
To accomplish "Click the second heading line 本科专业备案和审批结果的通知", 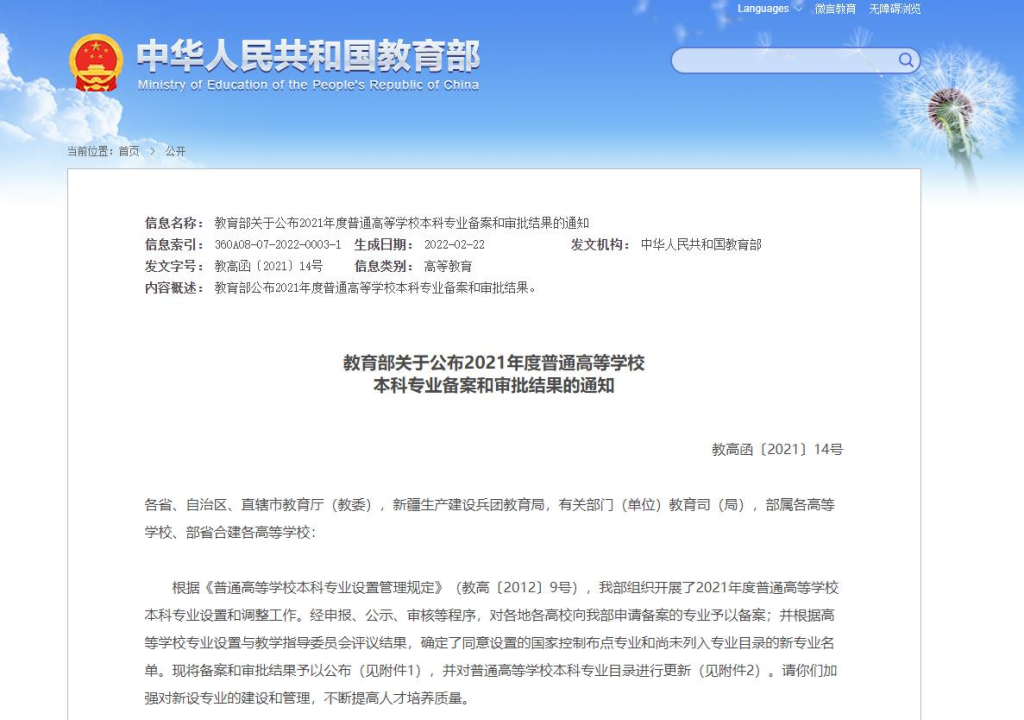I will tap(494, 385).
